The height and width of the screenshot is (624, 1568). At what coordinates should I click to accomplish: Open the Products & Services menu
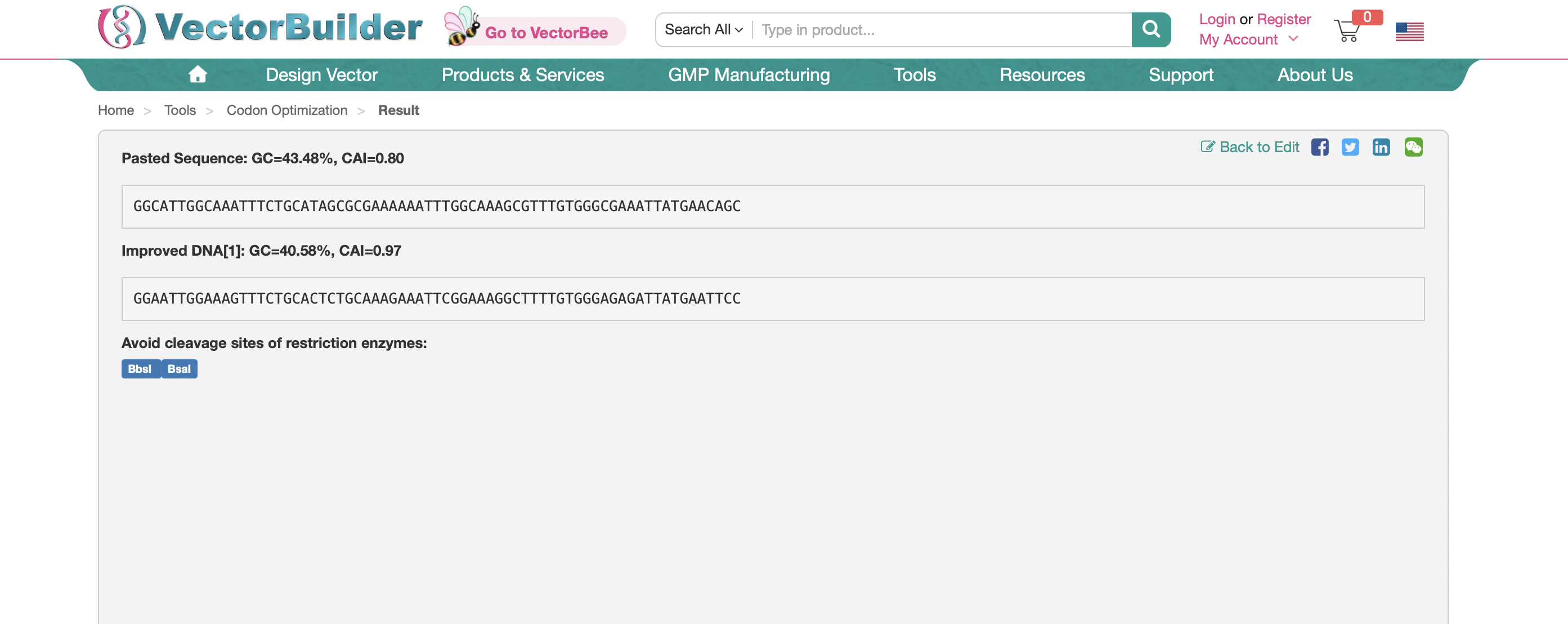point(522,74)
